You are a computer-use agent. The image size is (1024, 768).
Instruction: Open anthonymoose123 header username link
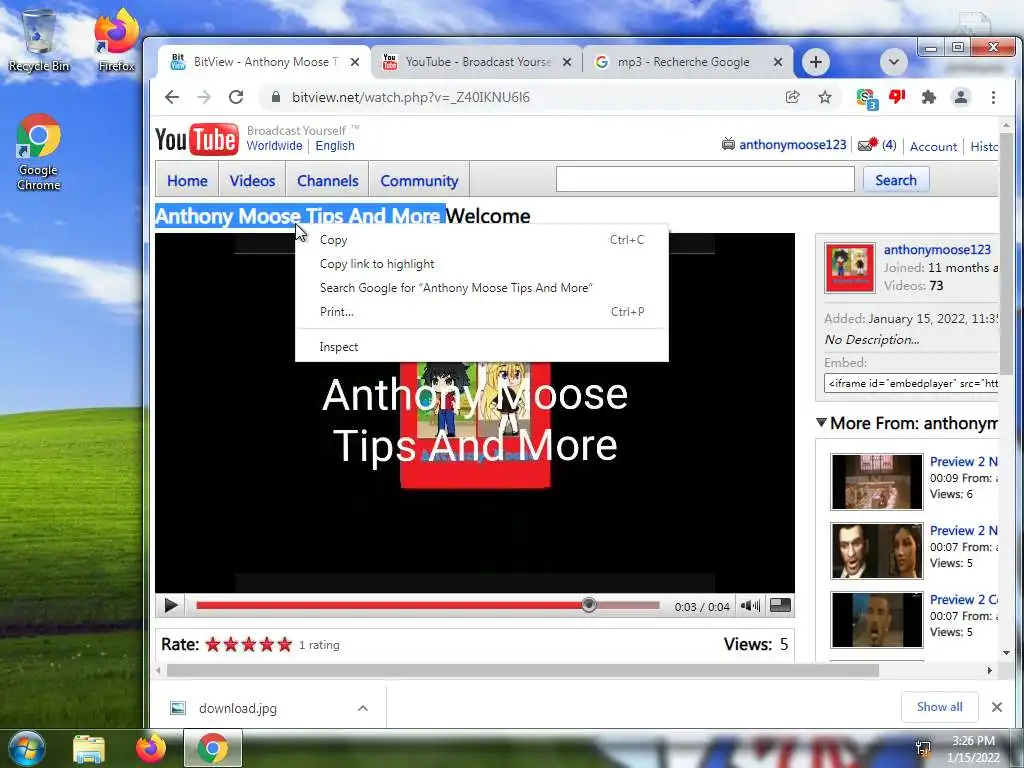pyautogui.click(x=792, y=144)
